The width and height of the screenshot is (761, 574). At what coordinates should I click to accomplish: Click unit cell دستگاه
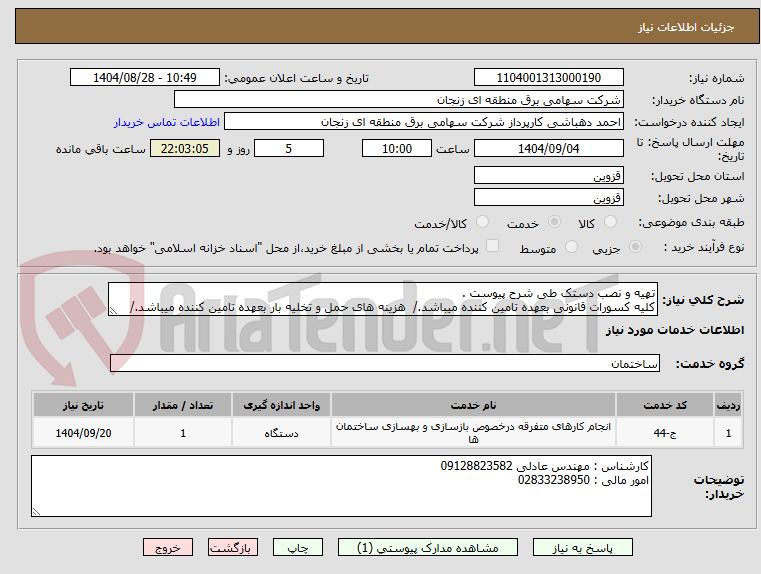281,433
